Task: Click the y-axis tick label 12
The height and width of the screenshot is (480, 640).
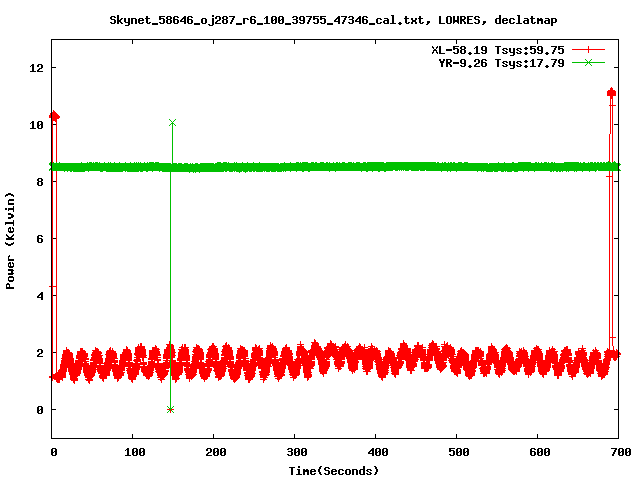Action: [x=36, y=68]
